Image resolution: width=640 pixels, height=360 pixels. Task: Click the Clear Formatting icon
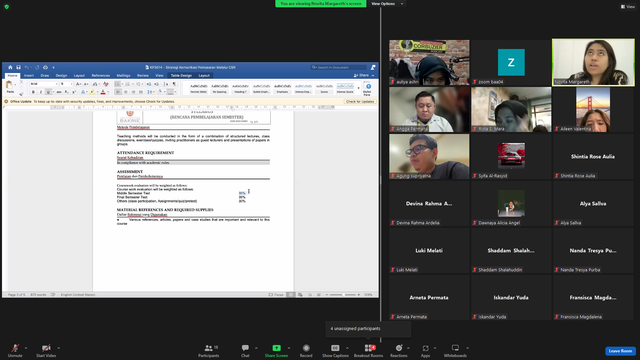[106, 84]
